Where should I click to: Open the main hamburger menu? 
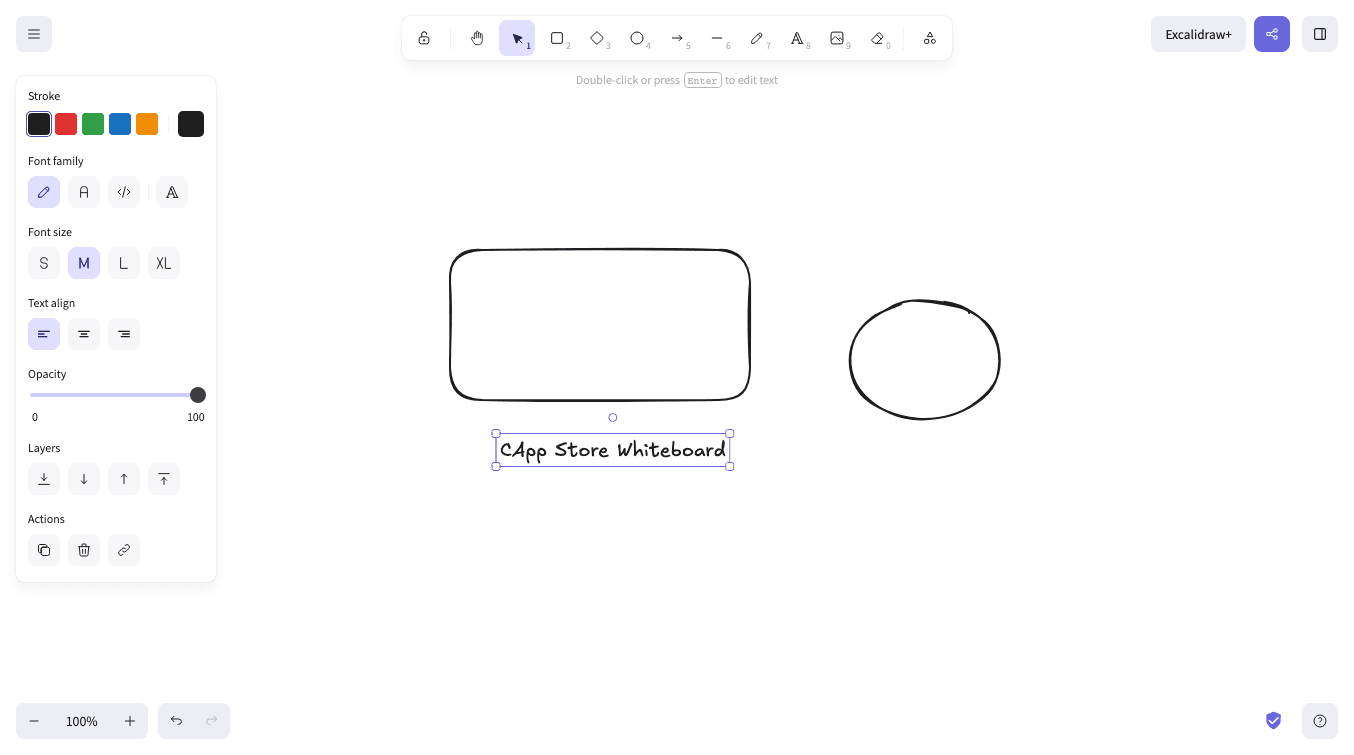click(34, 34)
